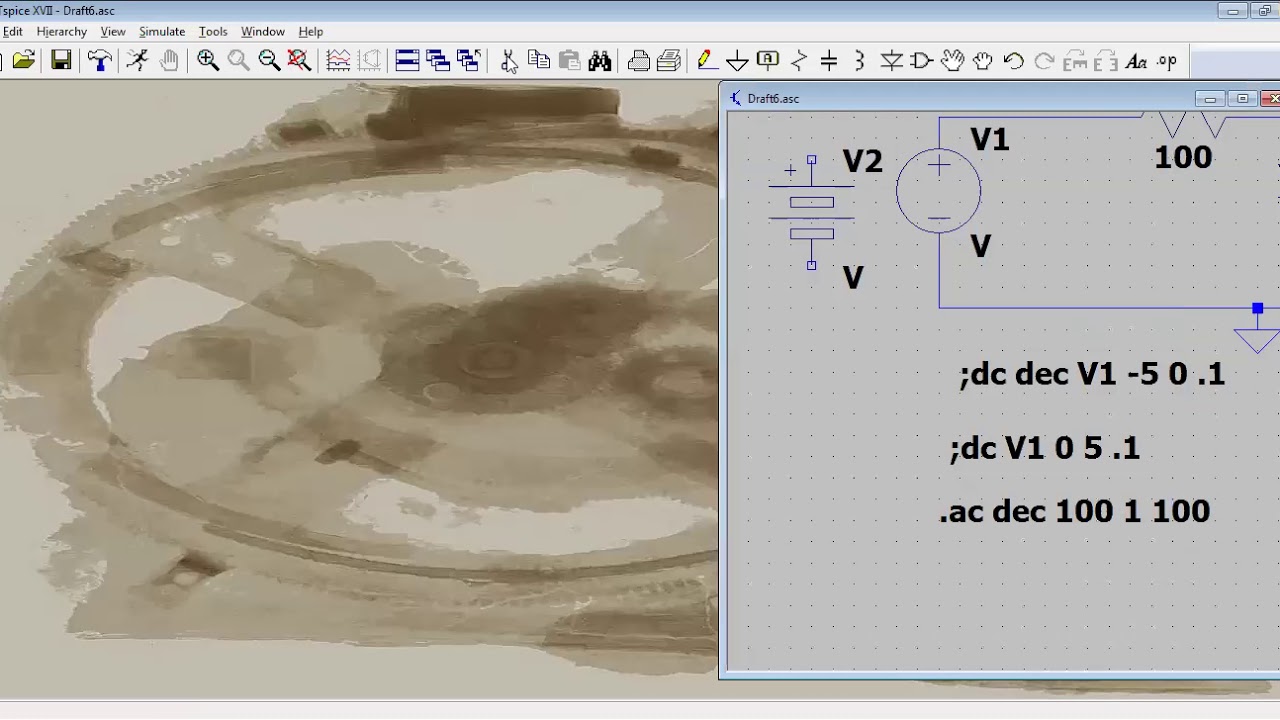Place a Capacitor component

pos(829,61)
